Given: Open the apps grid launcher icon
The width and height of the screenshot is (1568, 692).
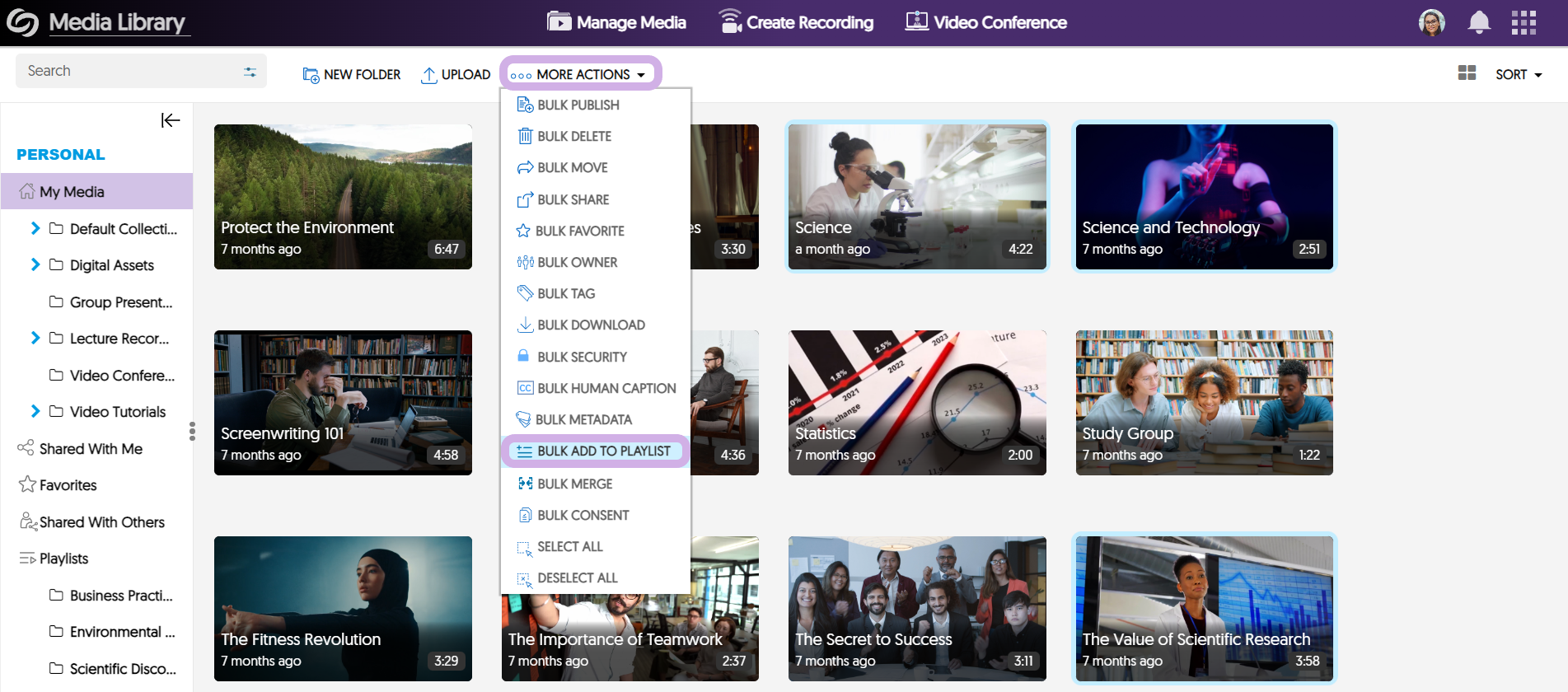Looking at the screenshot, I should click(x=1524, y=22).
